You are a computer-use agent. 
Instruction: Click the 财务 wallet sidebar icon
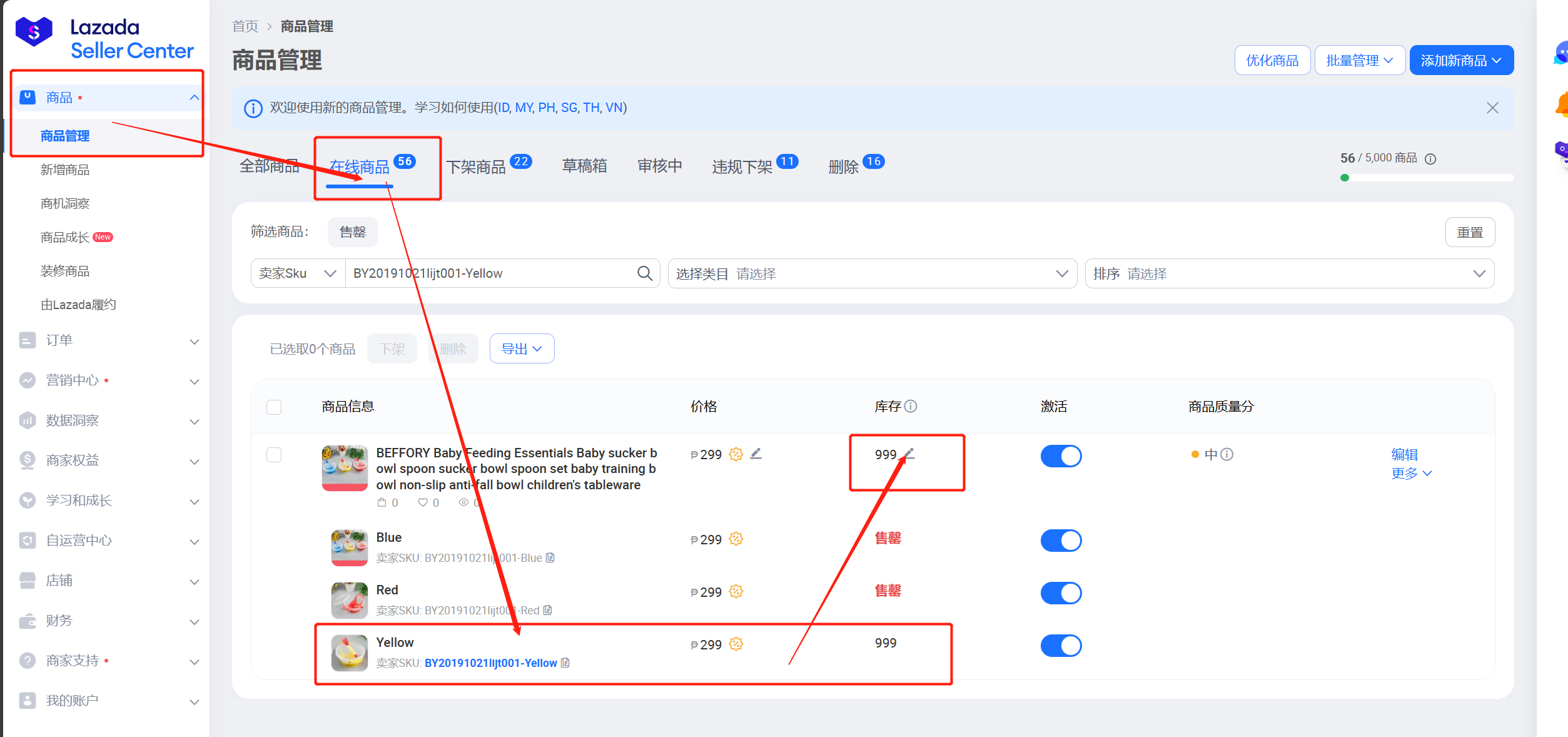(x=28, y=621)
